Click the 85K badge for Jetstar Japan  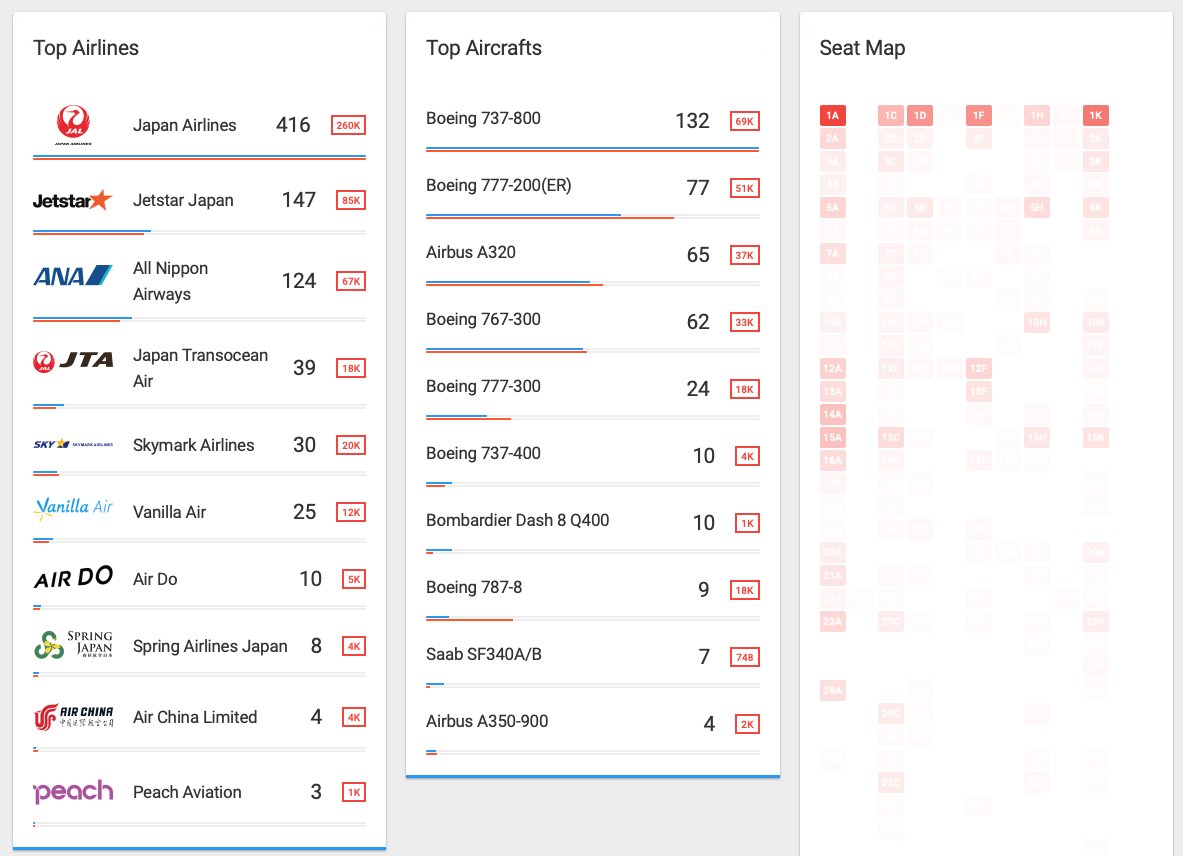pos(351,200)
